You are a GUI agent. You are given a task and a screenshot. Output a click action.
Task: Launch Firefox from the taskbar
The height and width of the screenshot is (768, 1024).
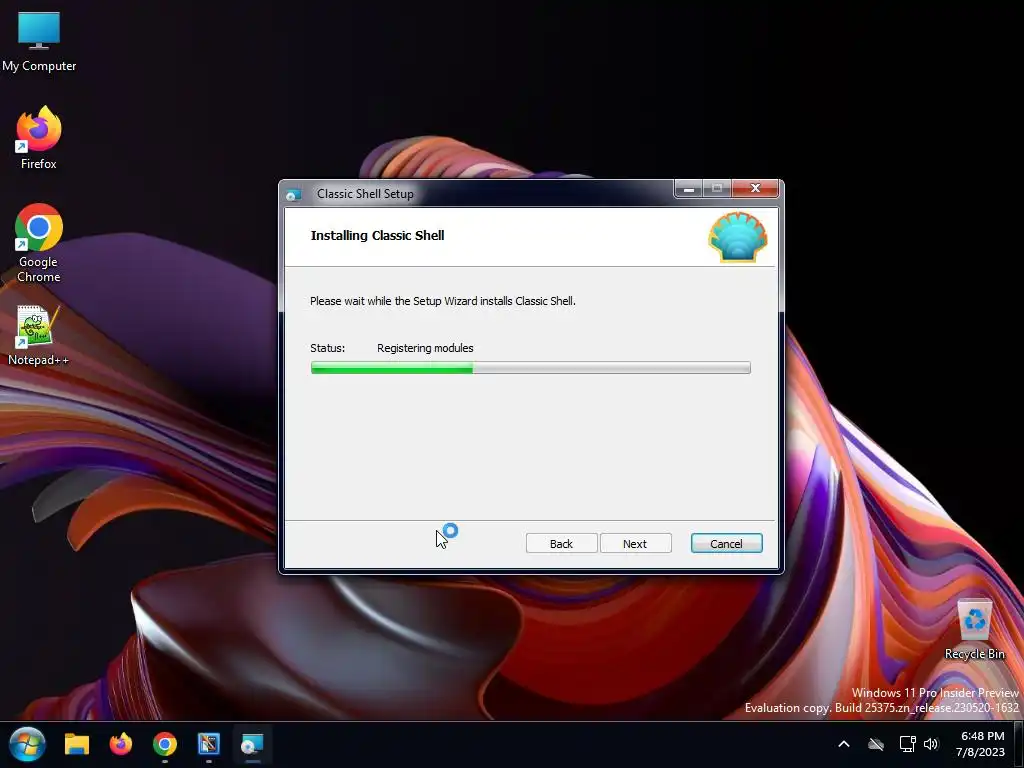pyautogui.click(x=121, y=744)
